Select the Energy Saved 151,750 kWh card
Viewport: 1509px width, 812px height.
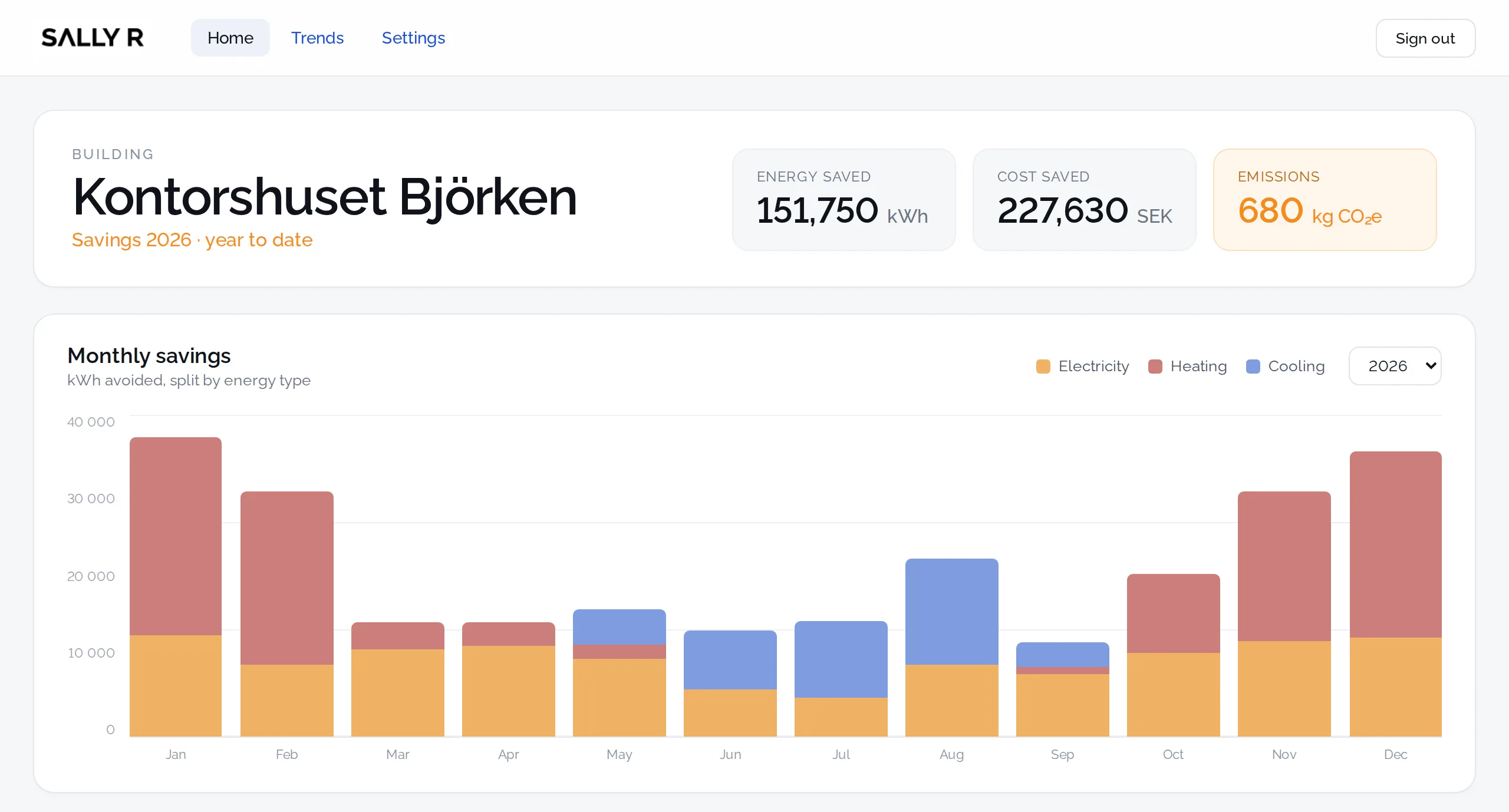point(844,200)
